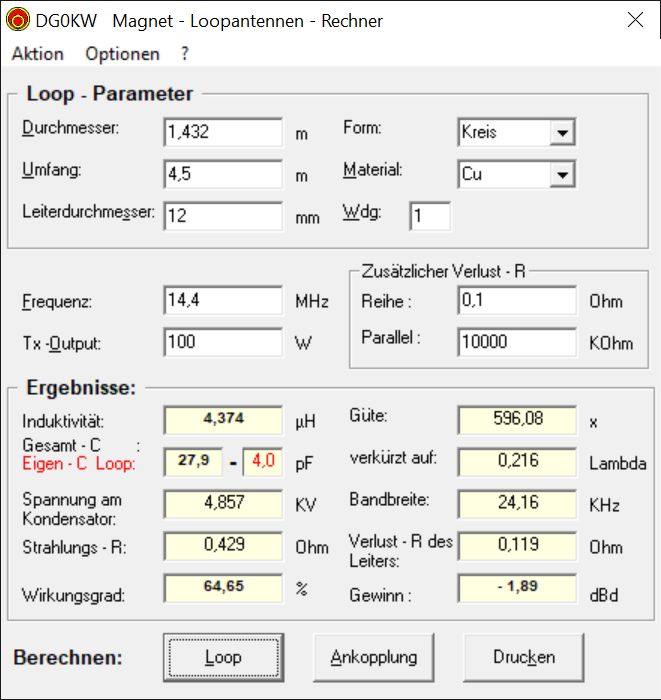Close the Magnet-Loopantennen-Rechner window
Screen dimensions: 661x700
click(635, 20)
